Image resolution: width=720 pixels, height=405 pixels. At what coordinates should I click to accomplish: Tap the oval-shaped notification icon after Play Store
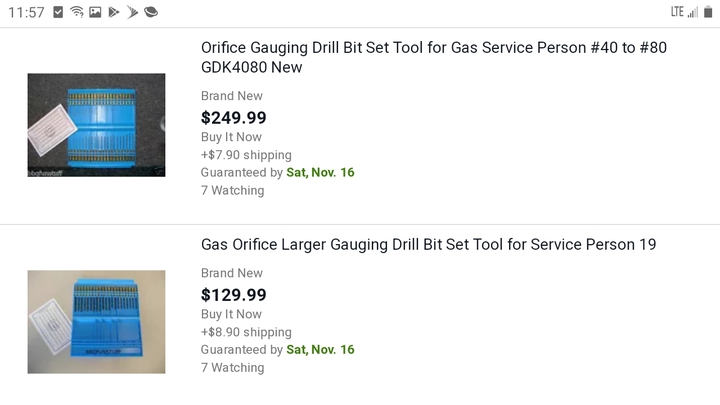click(x=151, y=12)
